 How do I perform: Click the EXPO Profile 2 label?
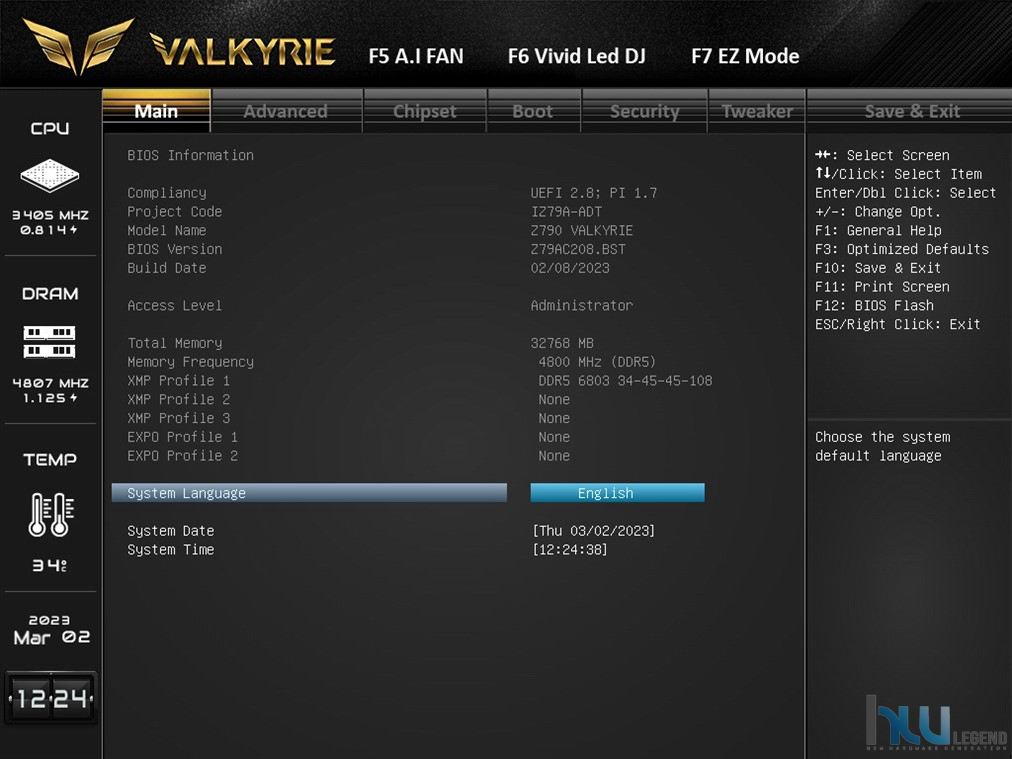point(183,455)
